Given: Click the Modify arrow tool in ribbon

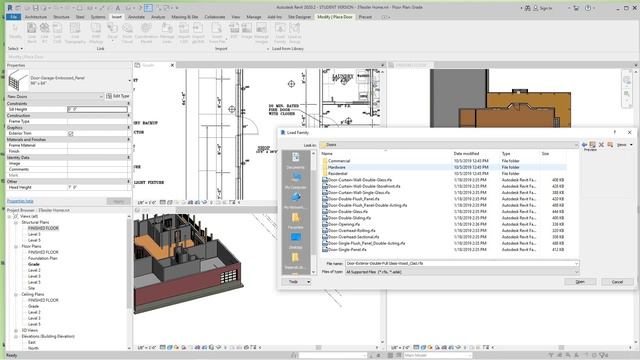Looking at the screenshot, I should point(15,31).
